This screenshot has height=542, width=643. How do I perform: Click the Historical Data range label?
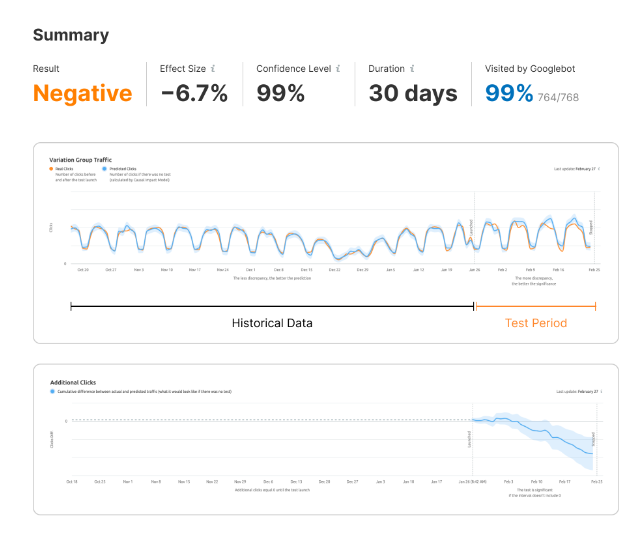[272, 323]
